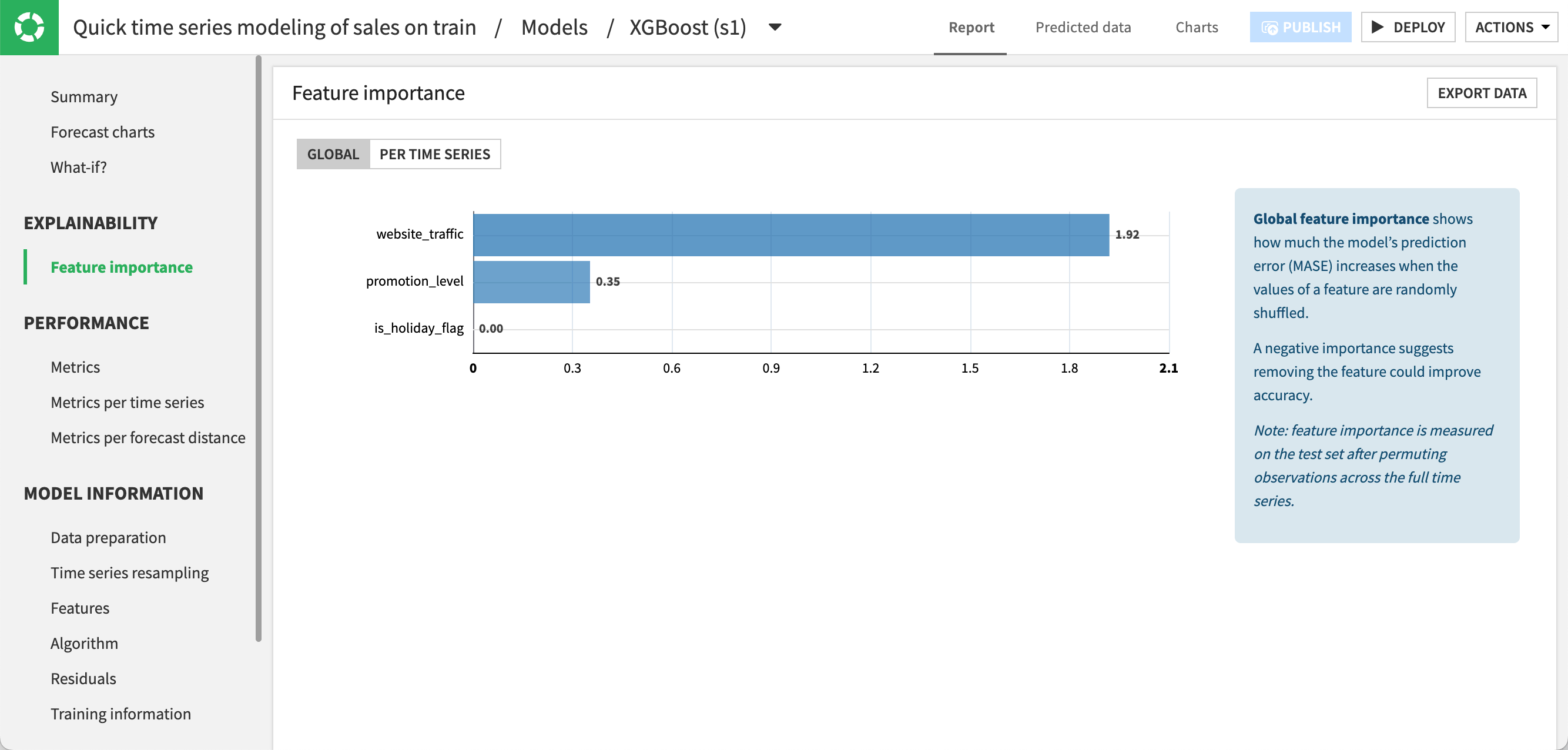
Task: Click the Export Data button
Action: 1482,92
